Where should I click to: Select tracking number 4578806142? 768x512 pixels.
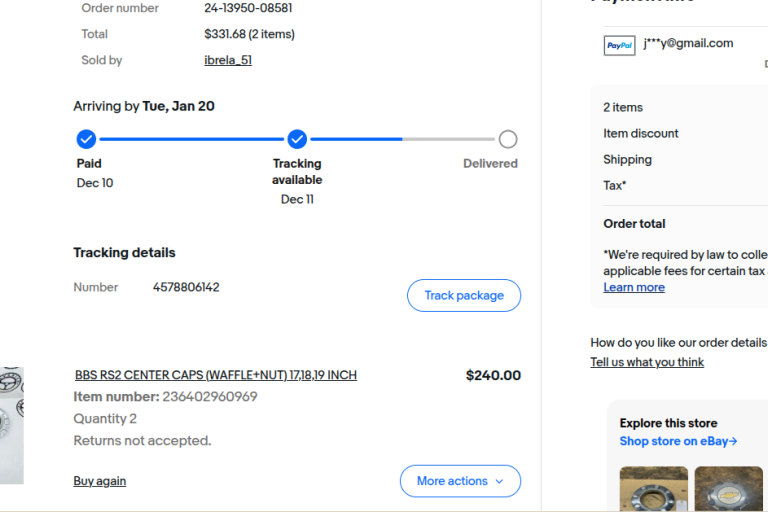point(186,287)
